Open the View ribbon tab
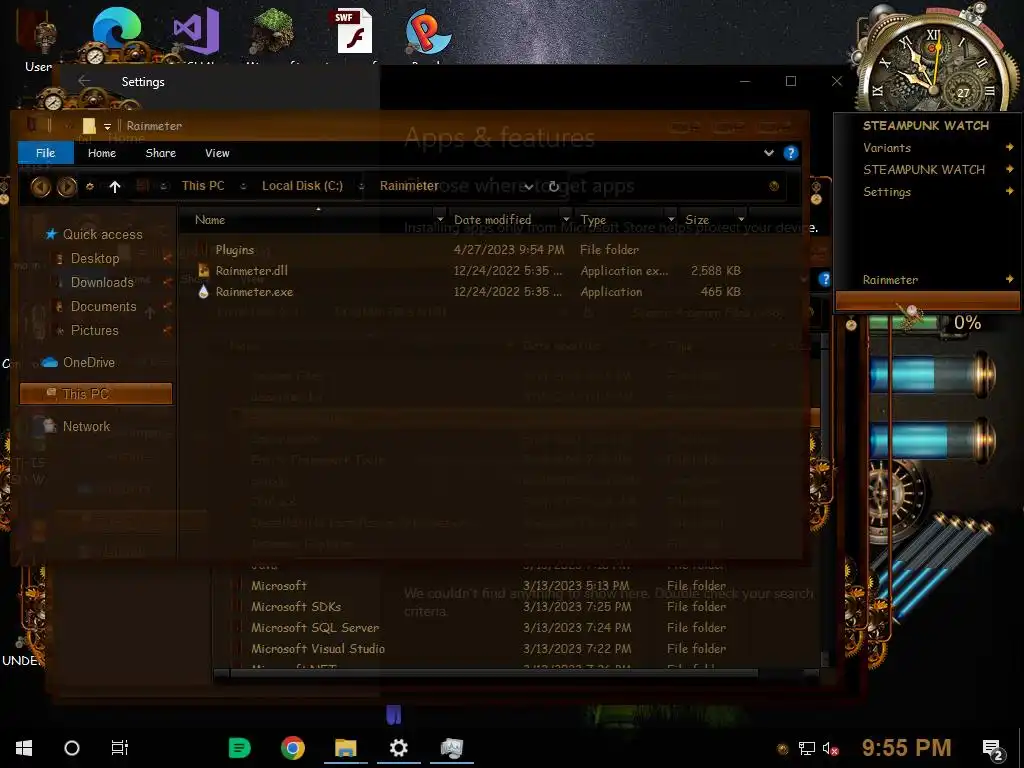 (217, 153)
